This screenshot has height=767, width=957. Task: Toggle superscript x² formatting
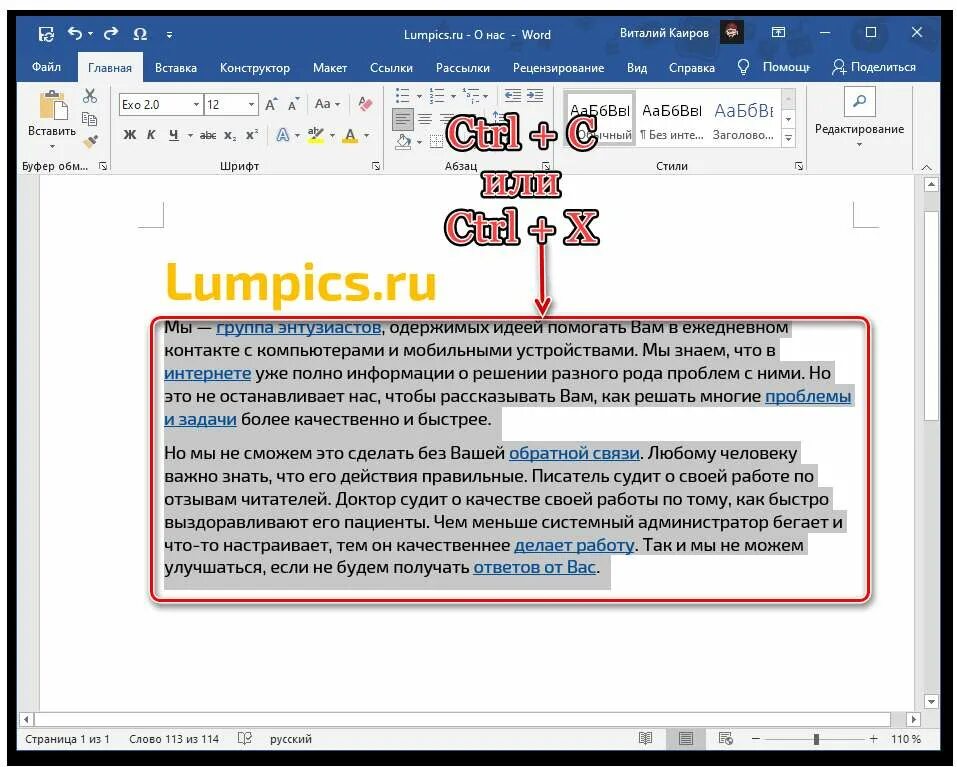coord(251,135)
